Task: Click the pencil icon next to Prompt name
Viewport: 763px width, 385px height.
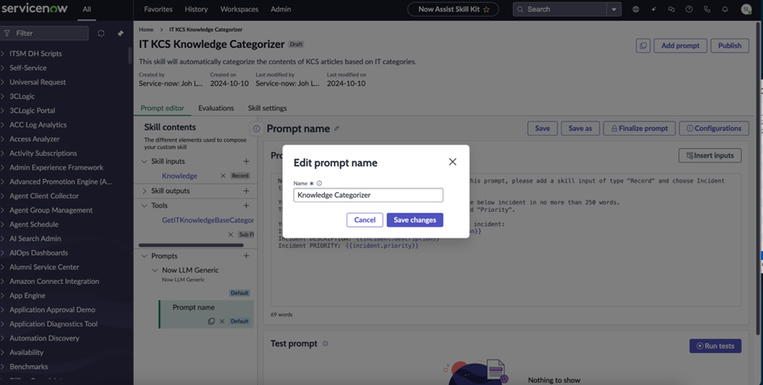Action: pyautogui.click(x=337, y=128)
